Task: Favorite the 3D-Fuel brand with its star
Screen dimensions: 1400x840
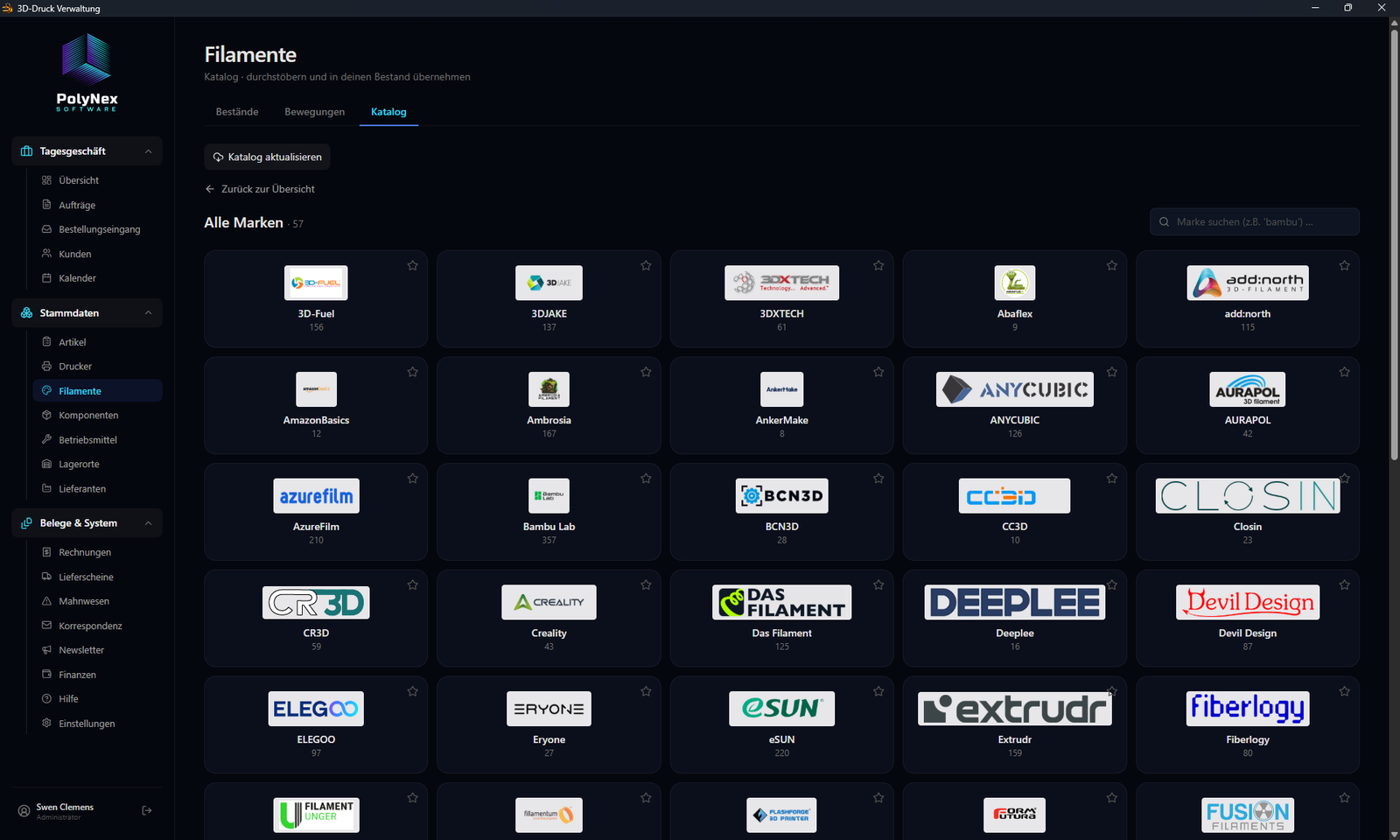Action: point(413,265)
